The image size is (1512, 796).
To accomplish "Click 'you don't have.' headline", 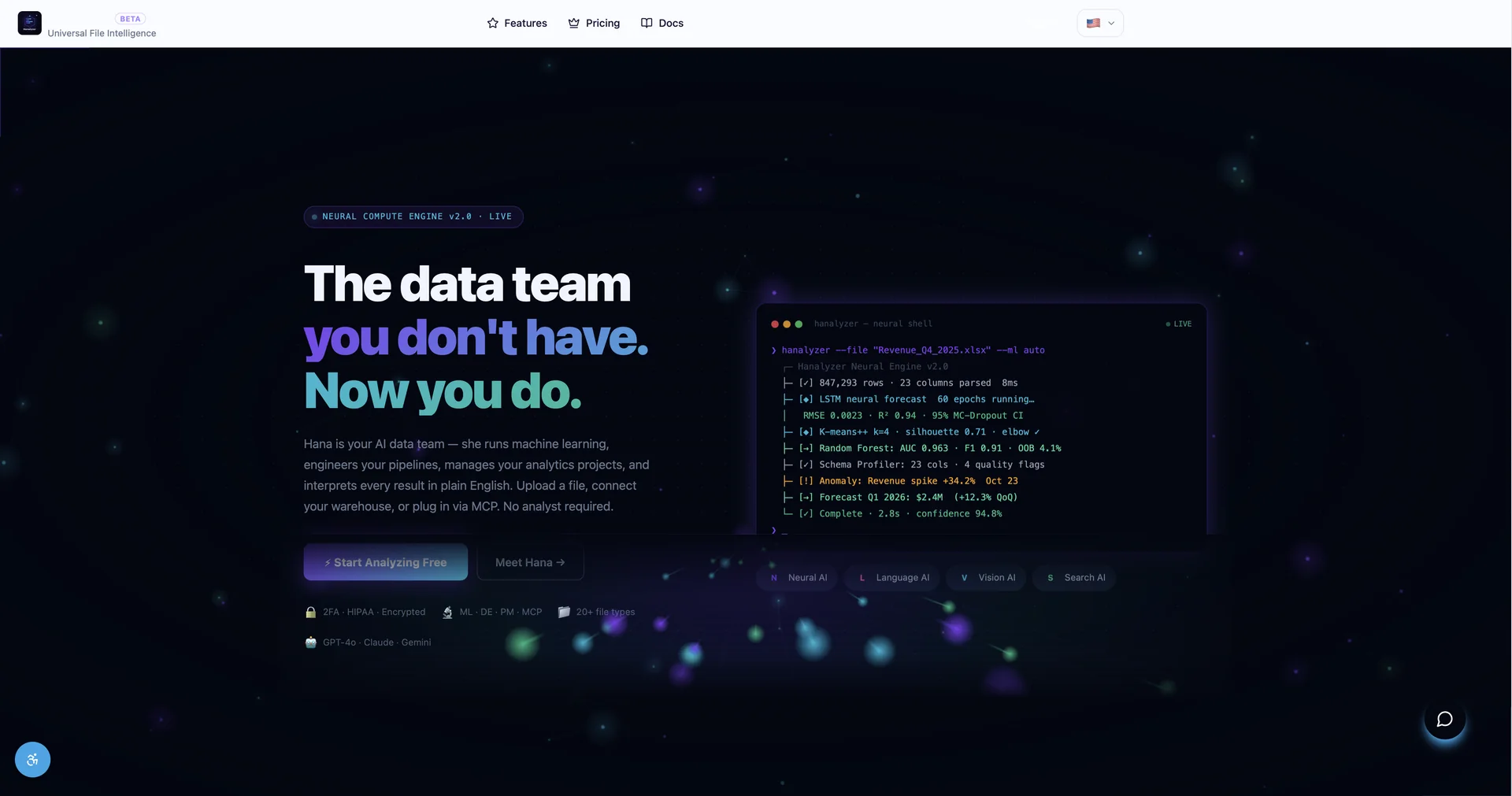I will click(476, 338).
